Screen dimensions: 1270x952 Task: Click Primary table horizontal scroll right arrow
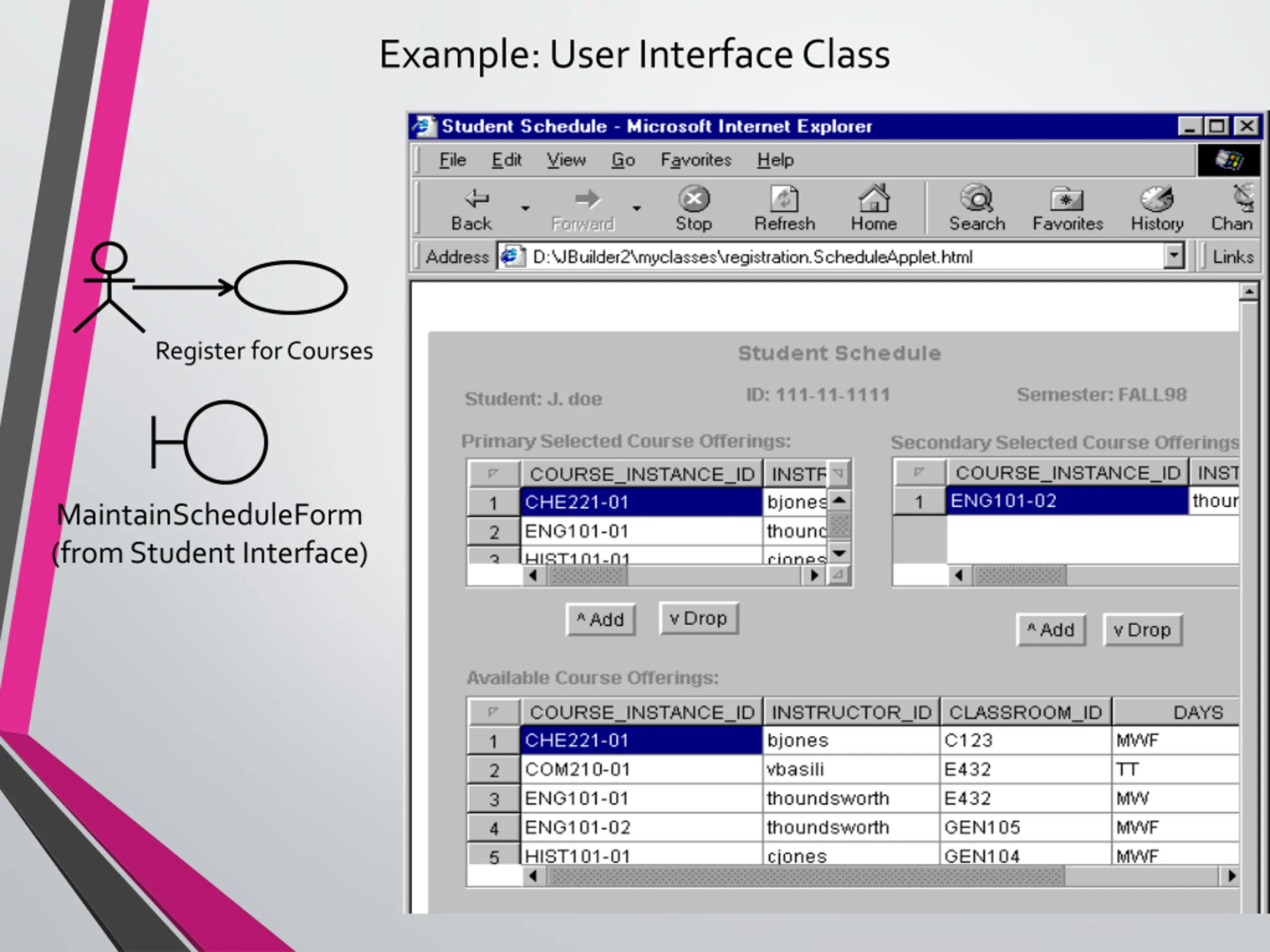pos(814,575)
